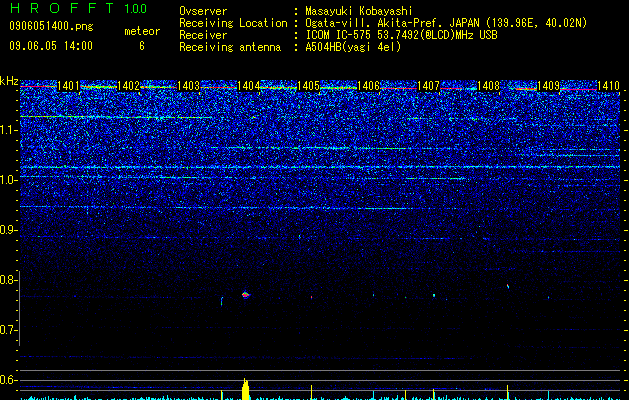
Task: Select the 1404 time marker label
Action: tap(248, 86)
